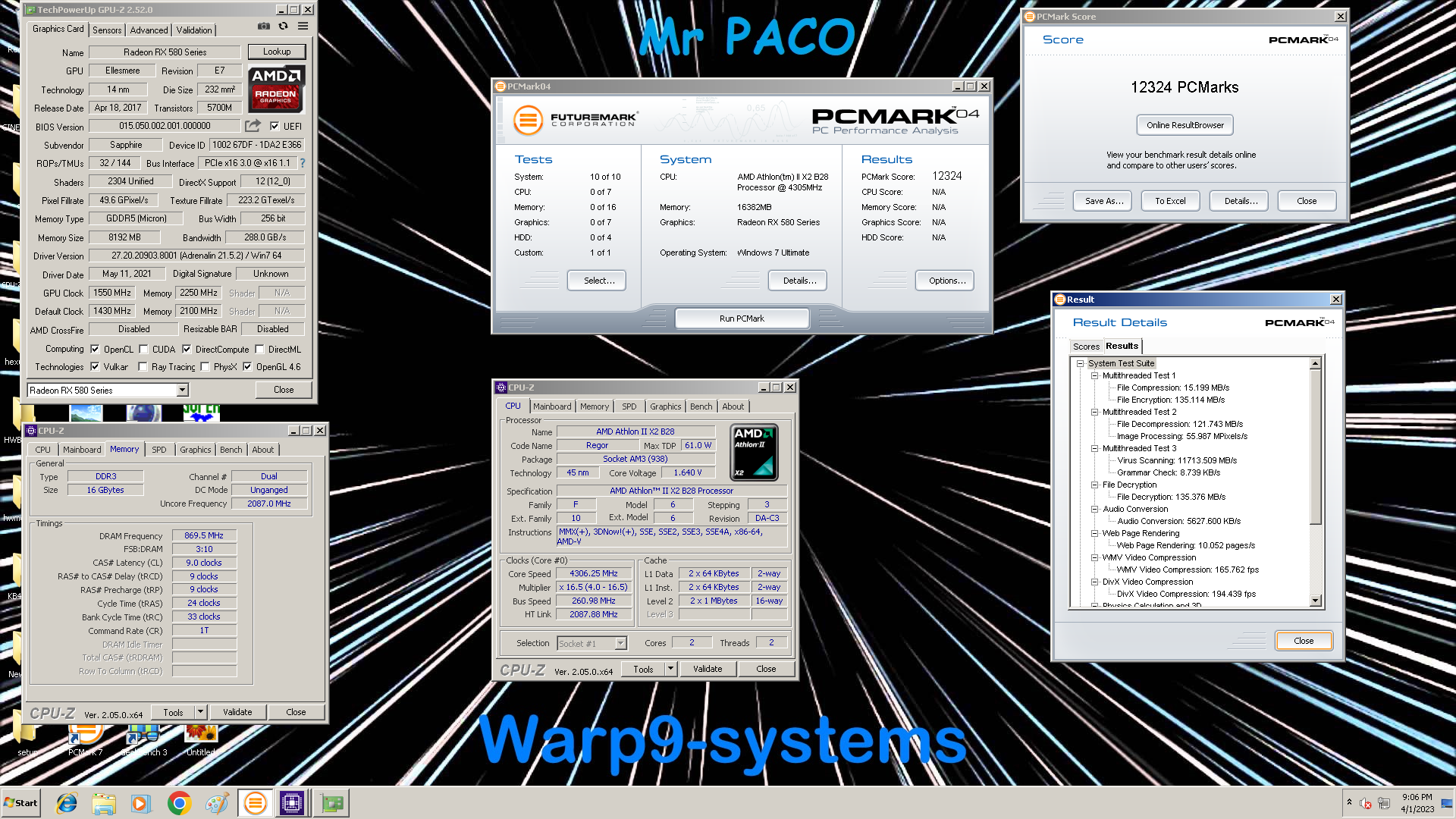Toggle the CUDA checkbox
1456x819 pixels.
[143, 350]
